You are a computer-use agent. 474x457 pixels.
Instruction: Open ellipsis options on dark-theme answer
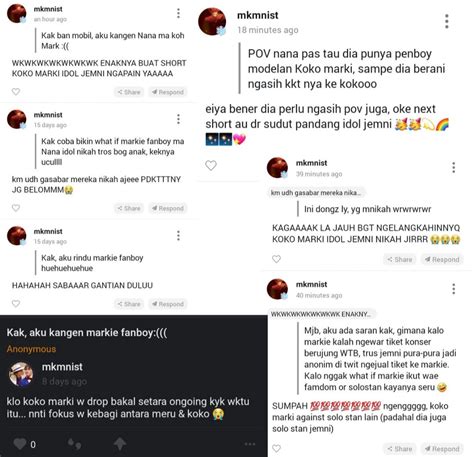click(x=250, y=444)
